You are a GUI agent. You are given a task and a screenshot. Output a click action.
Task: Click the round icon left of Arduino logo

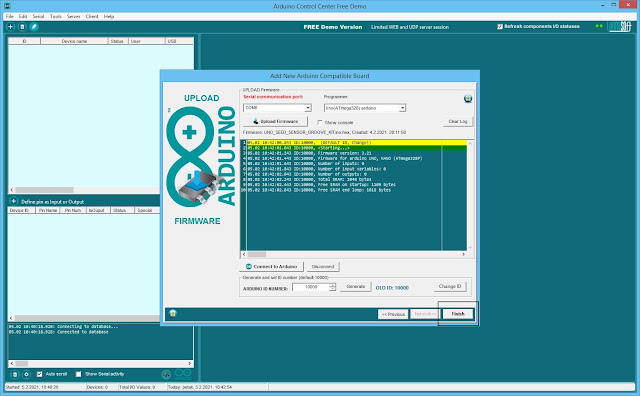pyautogui.click(x=166, y=374)
